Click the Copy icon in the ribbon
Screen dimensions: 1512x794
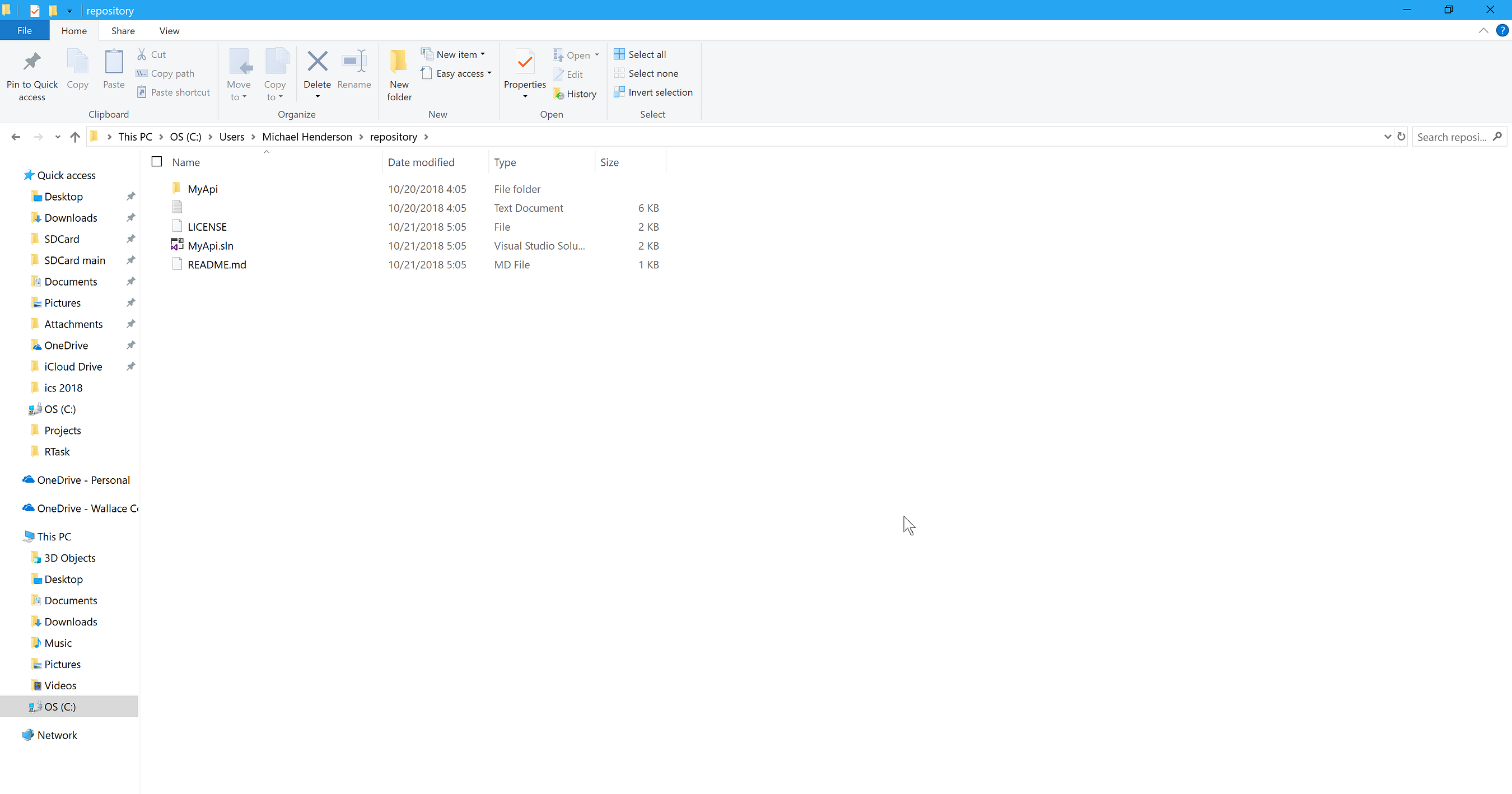point(77,71)
